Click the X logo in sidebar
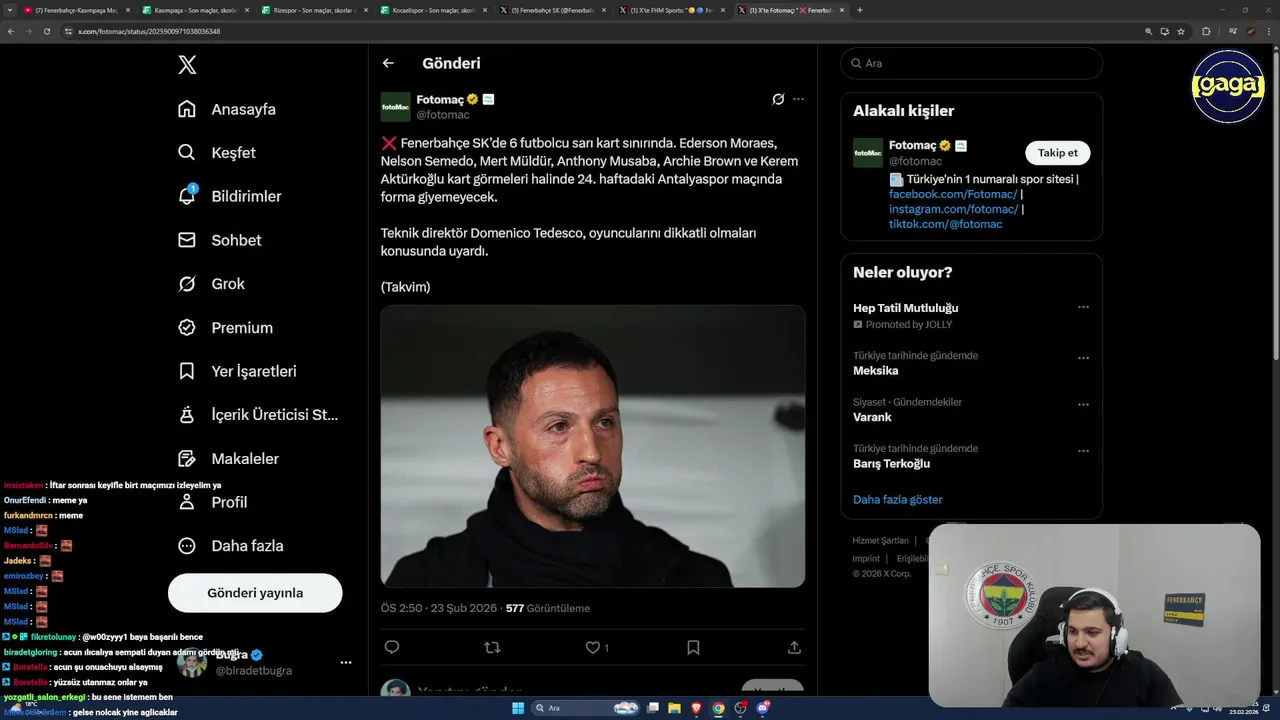The image size is (1280, 720). pos(187,65)
